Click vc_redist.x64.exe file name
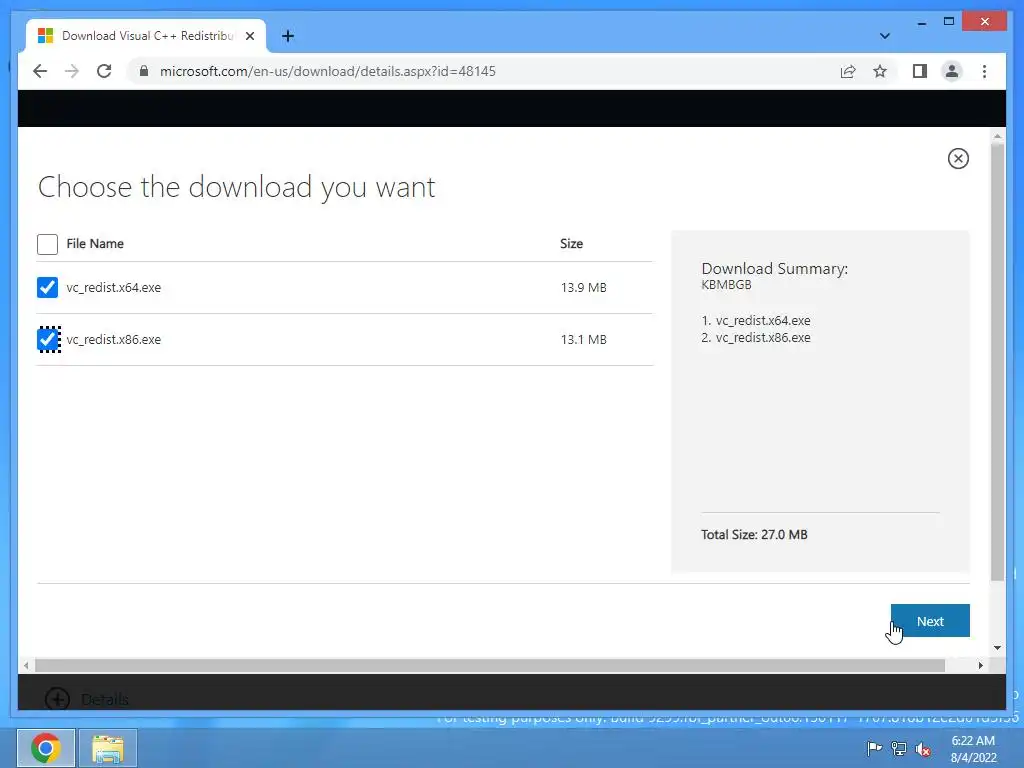The height and width of the screenshot is (768, 1024). [114, 287]
